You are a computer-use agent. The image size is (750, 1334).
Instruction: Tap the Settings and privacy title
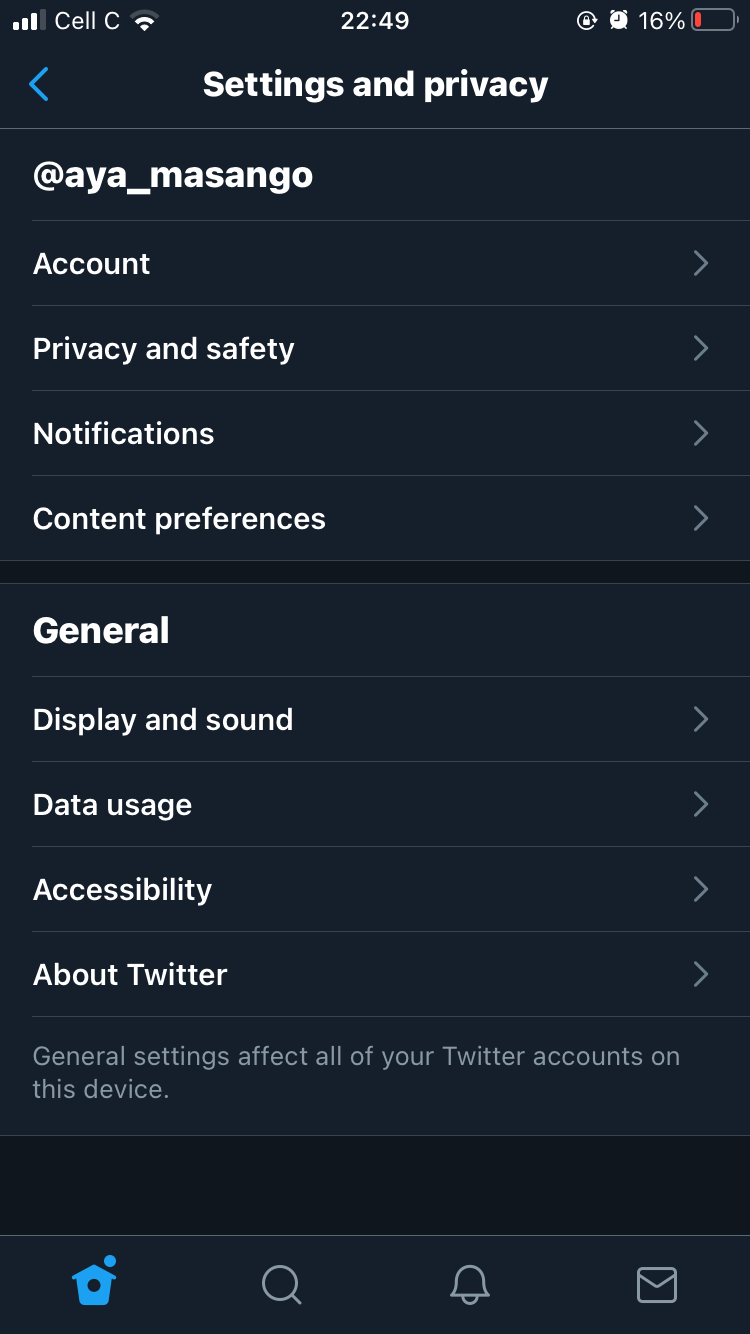(x=375, y=85)
